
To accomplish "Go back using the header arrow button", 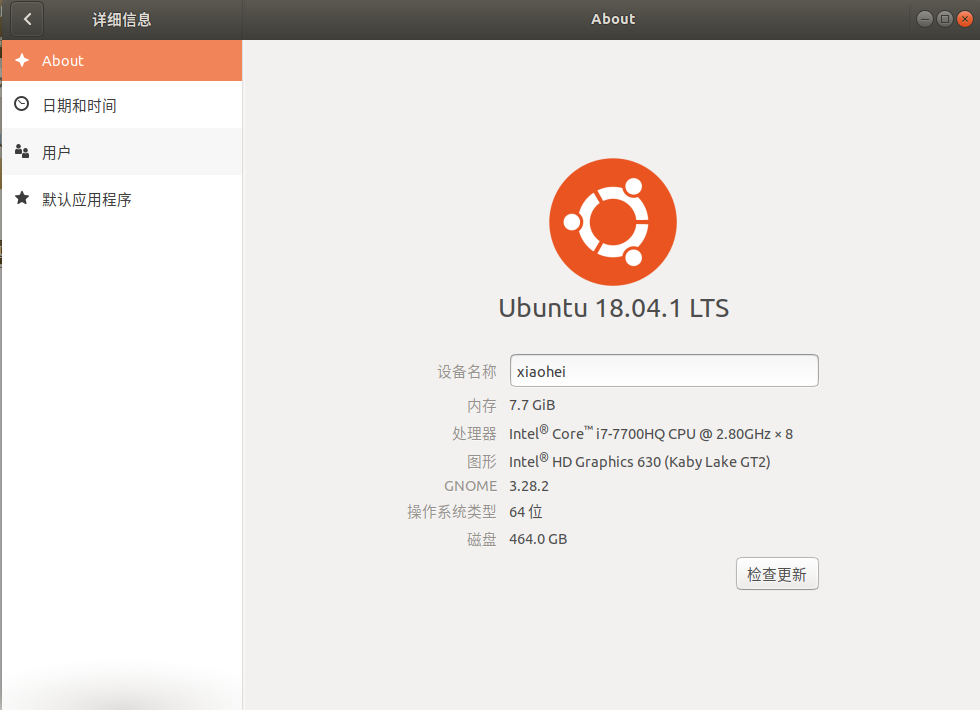I will [x=27, y=19].
